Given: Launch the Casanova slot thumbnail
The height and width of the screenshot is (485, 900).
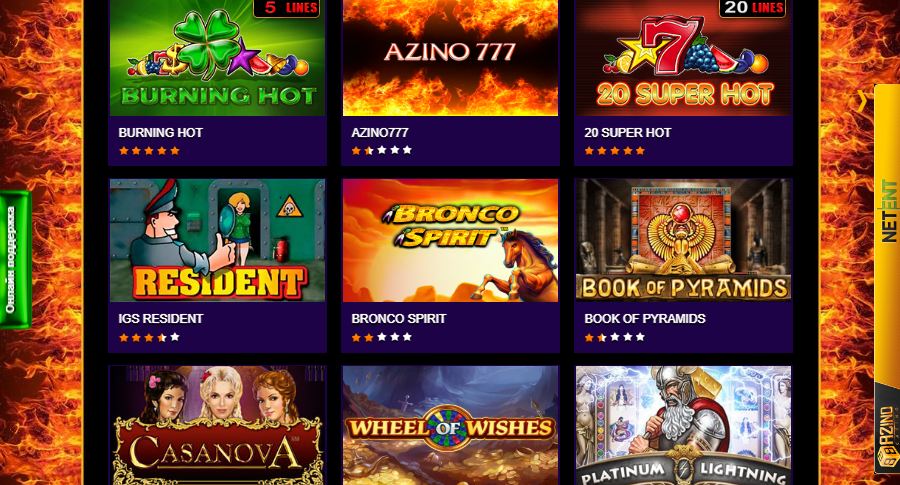Looking at the screenshot, I should 217,425.
